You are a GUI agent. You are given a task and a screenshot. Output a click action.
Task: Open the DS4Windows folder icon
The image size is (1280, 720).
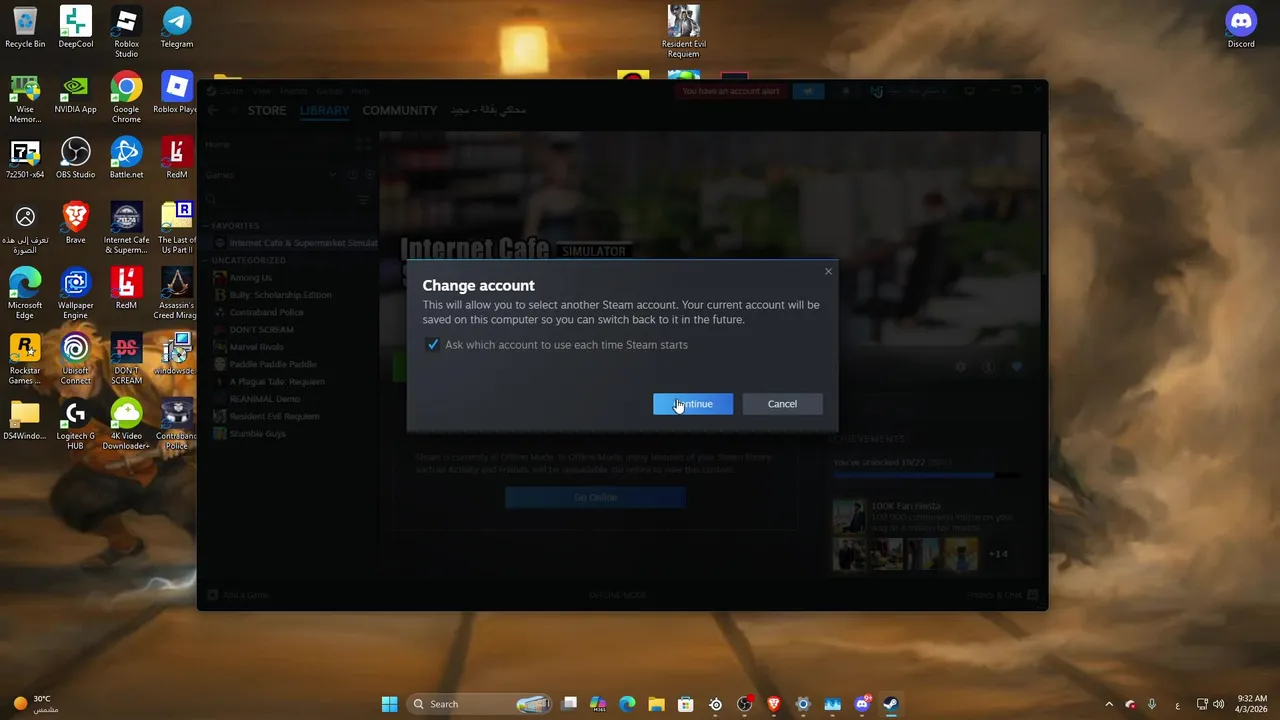click(x=25, y=420)
